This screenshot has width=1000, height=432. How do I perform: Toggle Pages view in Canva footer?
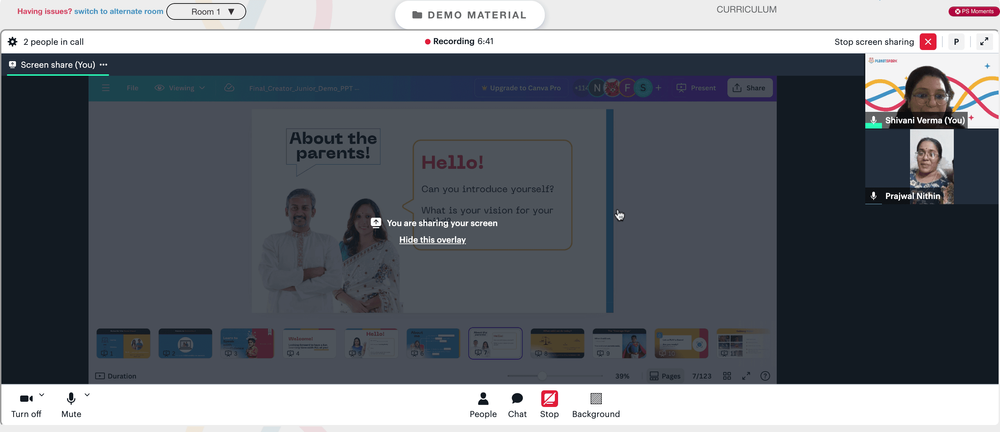point(665,376)
